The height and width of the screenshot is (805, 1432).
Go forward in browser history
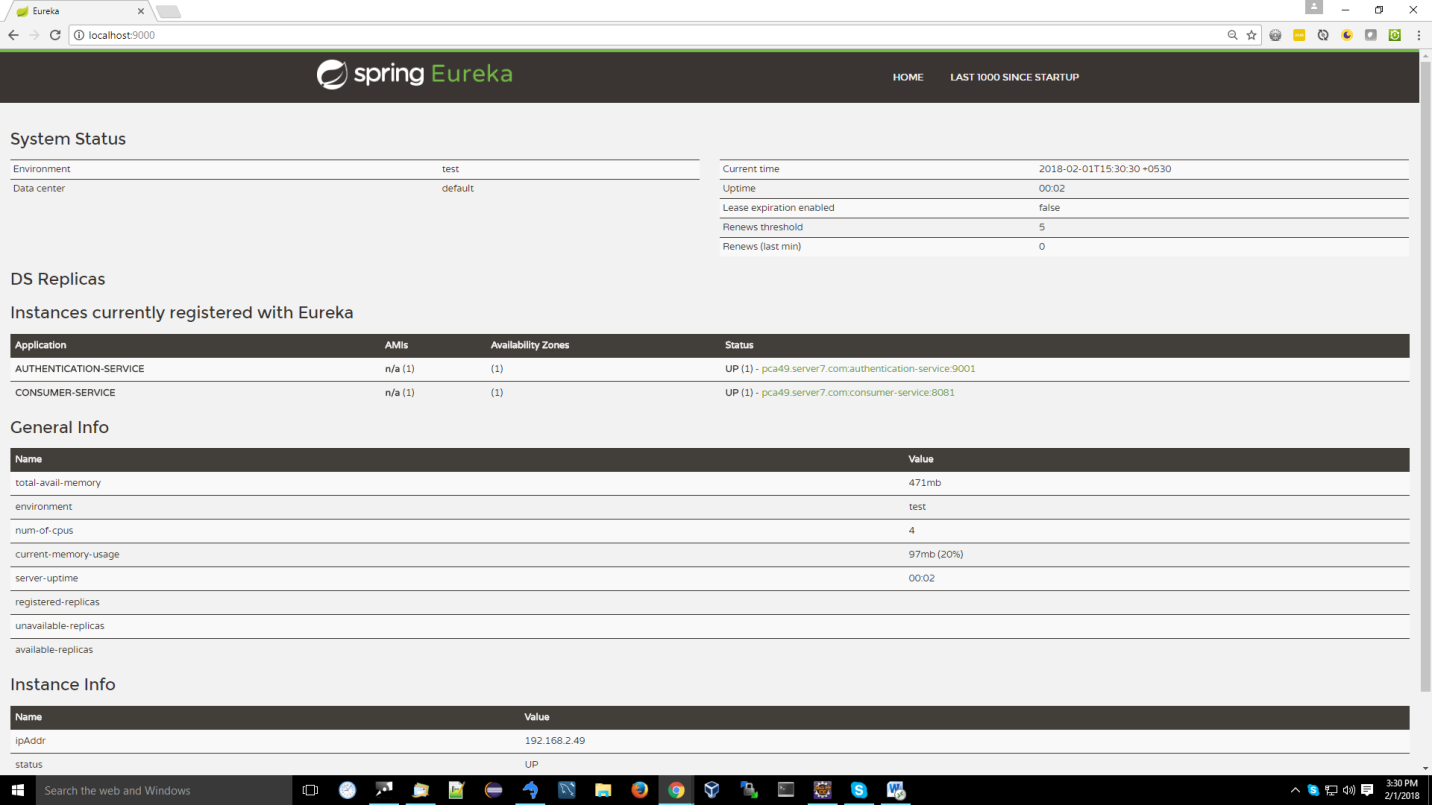pos(34,35)
